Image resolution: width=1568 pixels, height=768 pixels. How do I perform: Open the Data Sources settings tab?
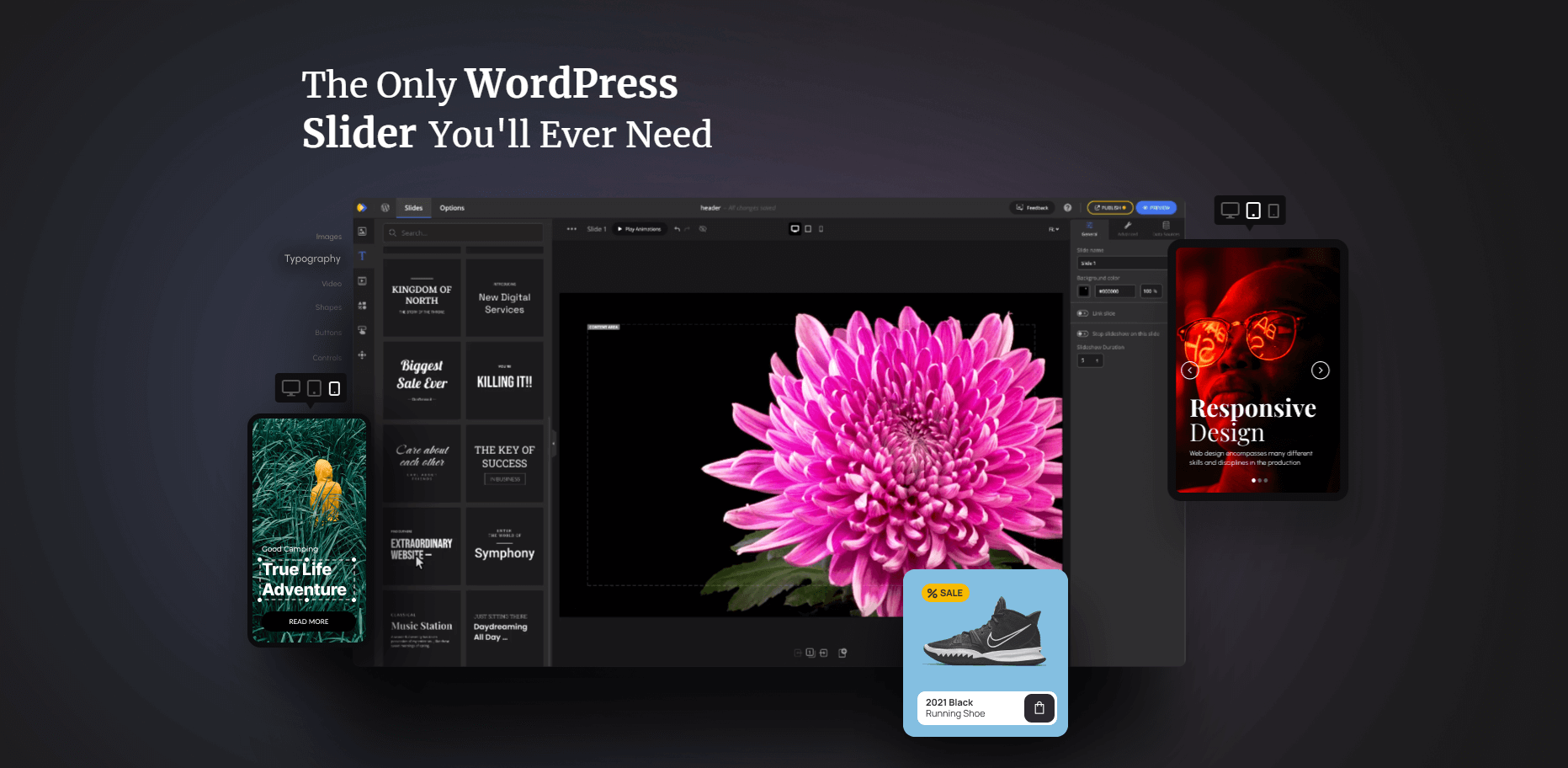coord(1166,228)
